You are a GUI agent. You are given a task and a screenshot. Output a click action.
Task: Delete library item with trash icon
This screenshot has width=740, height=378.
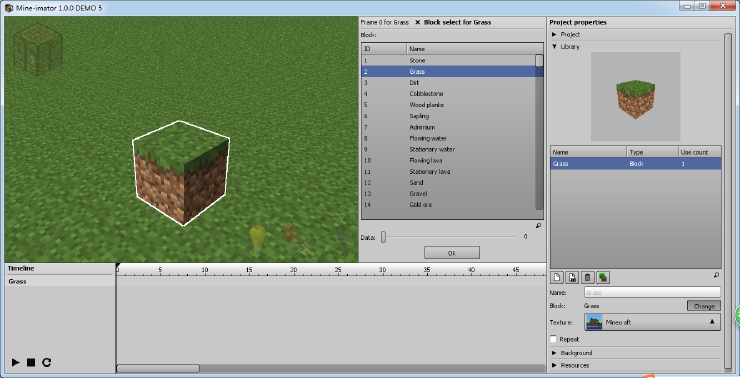(588, 277)
